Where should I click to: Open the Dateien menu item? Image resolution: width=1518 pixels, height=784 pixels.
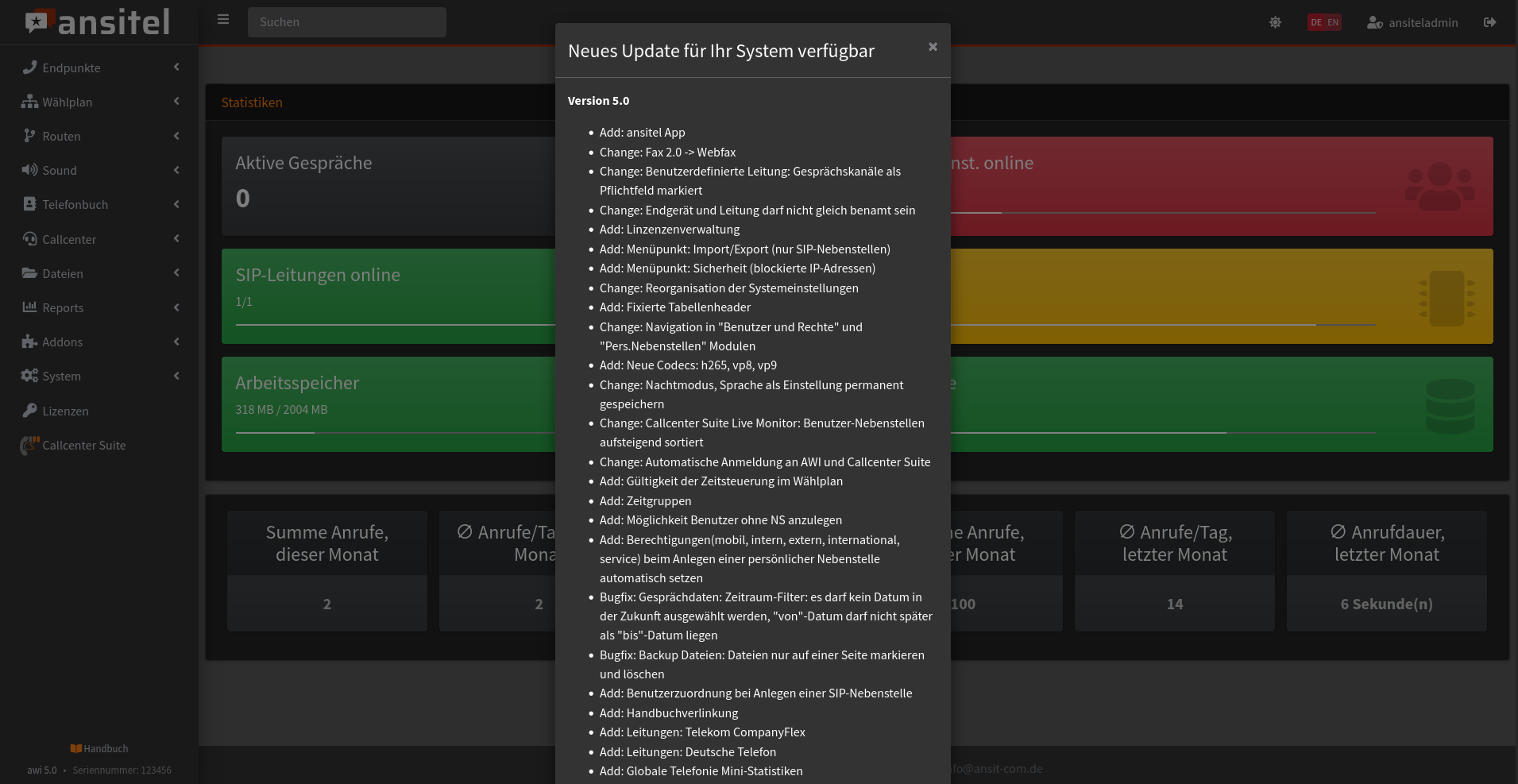[63, 273]
